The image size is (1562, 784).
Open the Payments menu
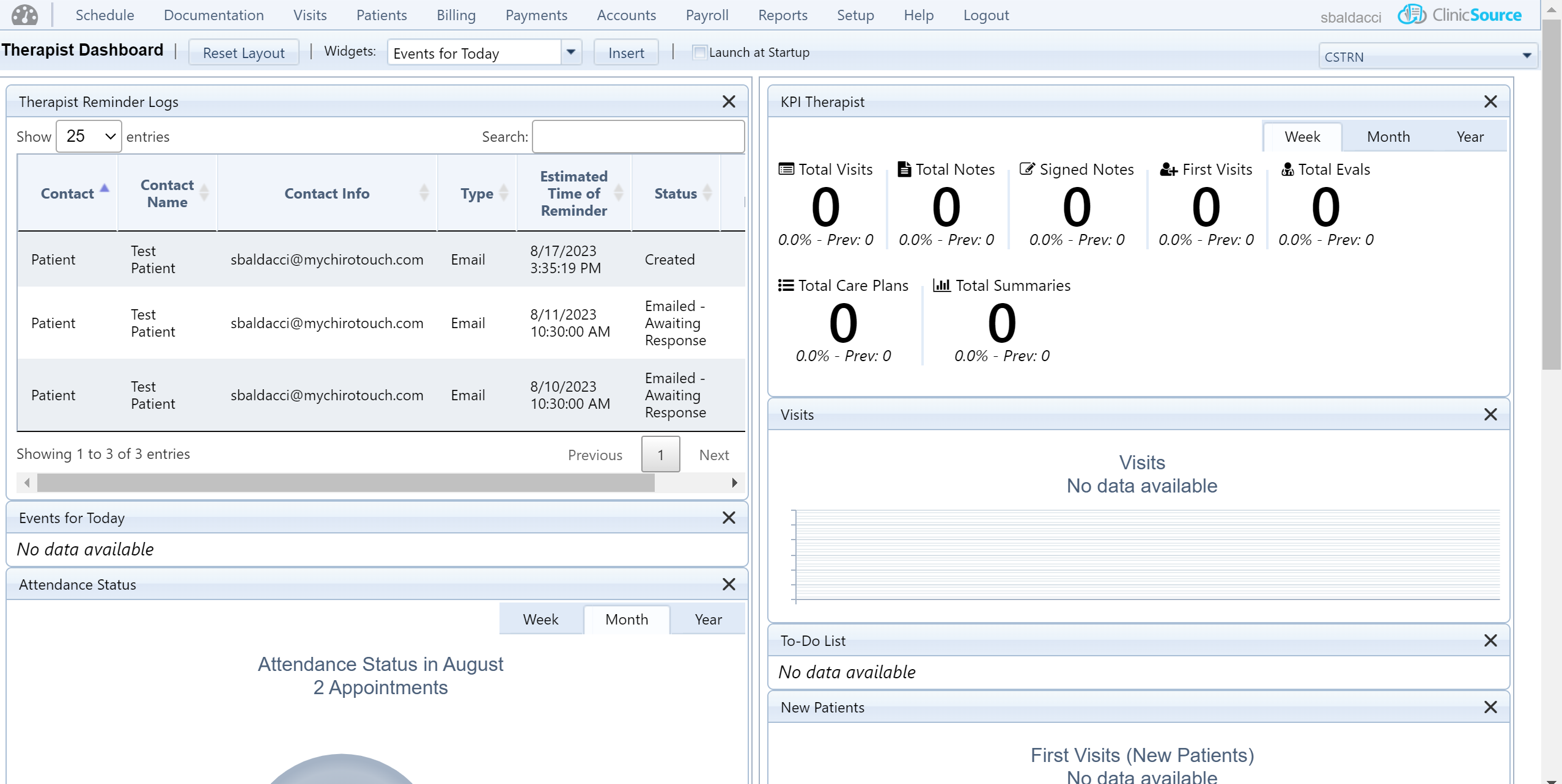[536, 15]
